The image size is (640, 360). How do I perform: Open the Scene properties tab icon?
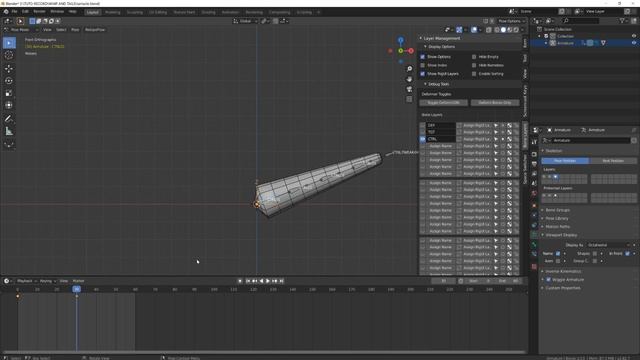pos(534,184)
